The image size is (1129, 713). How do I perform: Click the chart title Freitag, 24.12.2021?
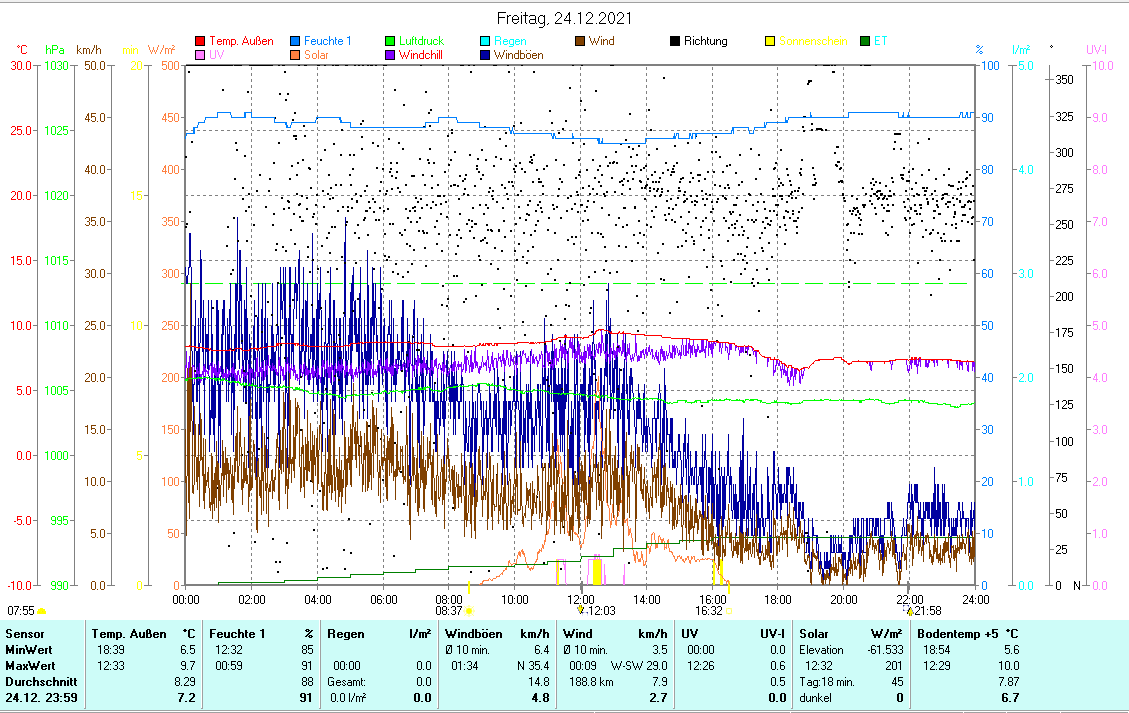[x=564, y=19]
